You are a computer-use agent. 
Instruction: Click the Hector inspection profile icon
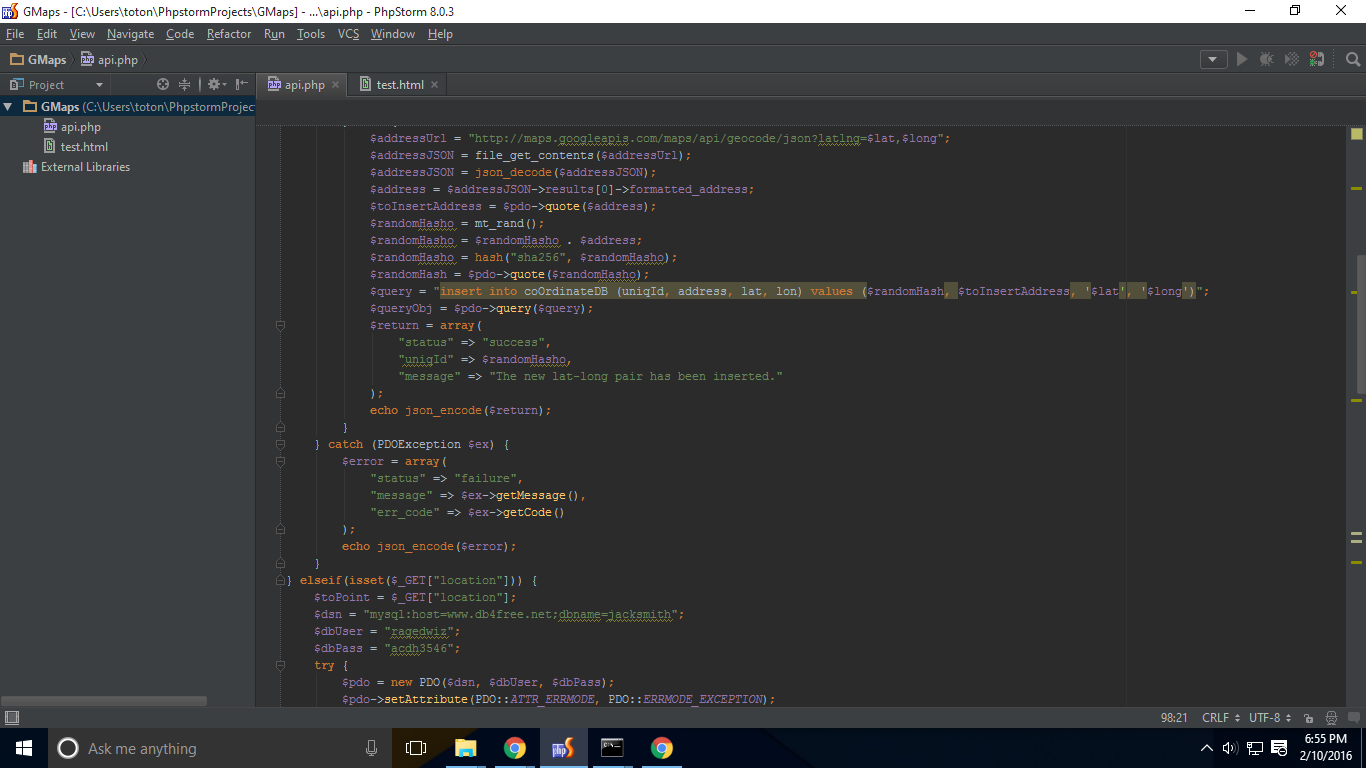pyautogui.click(x=1331, y=718)
